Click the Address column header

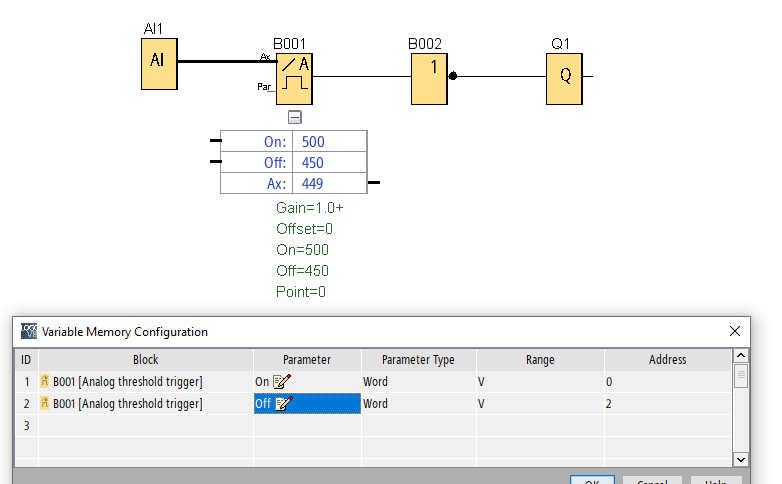667,360
